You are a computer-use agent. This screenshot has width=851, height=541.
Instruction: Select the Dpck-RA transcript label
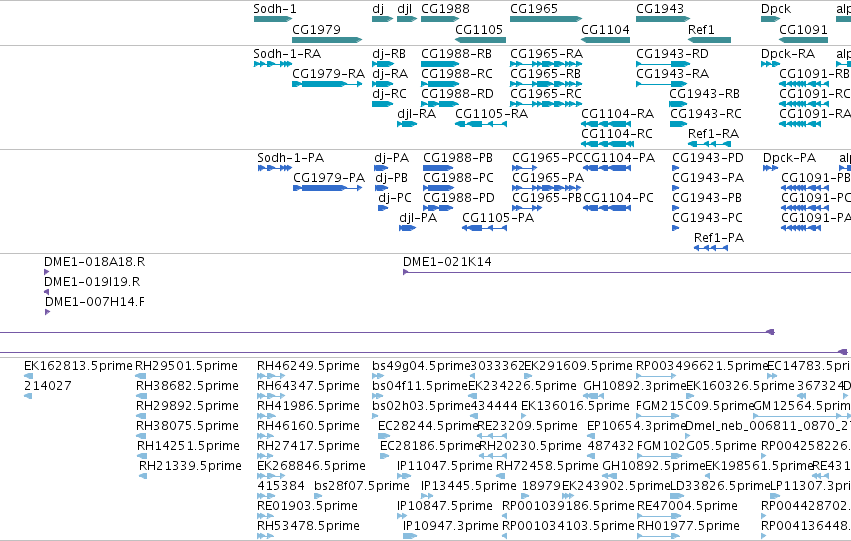coord(788,54)
